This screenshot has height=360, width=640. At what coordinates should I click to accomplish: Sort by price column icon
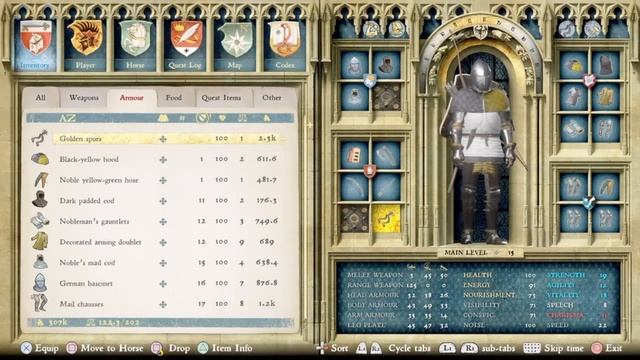pos(267,118)
